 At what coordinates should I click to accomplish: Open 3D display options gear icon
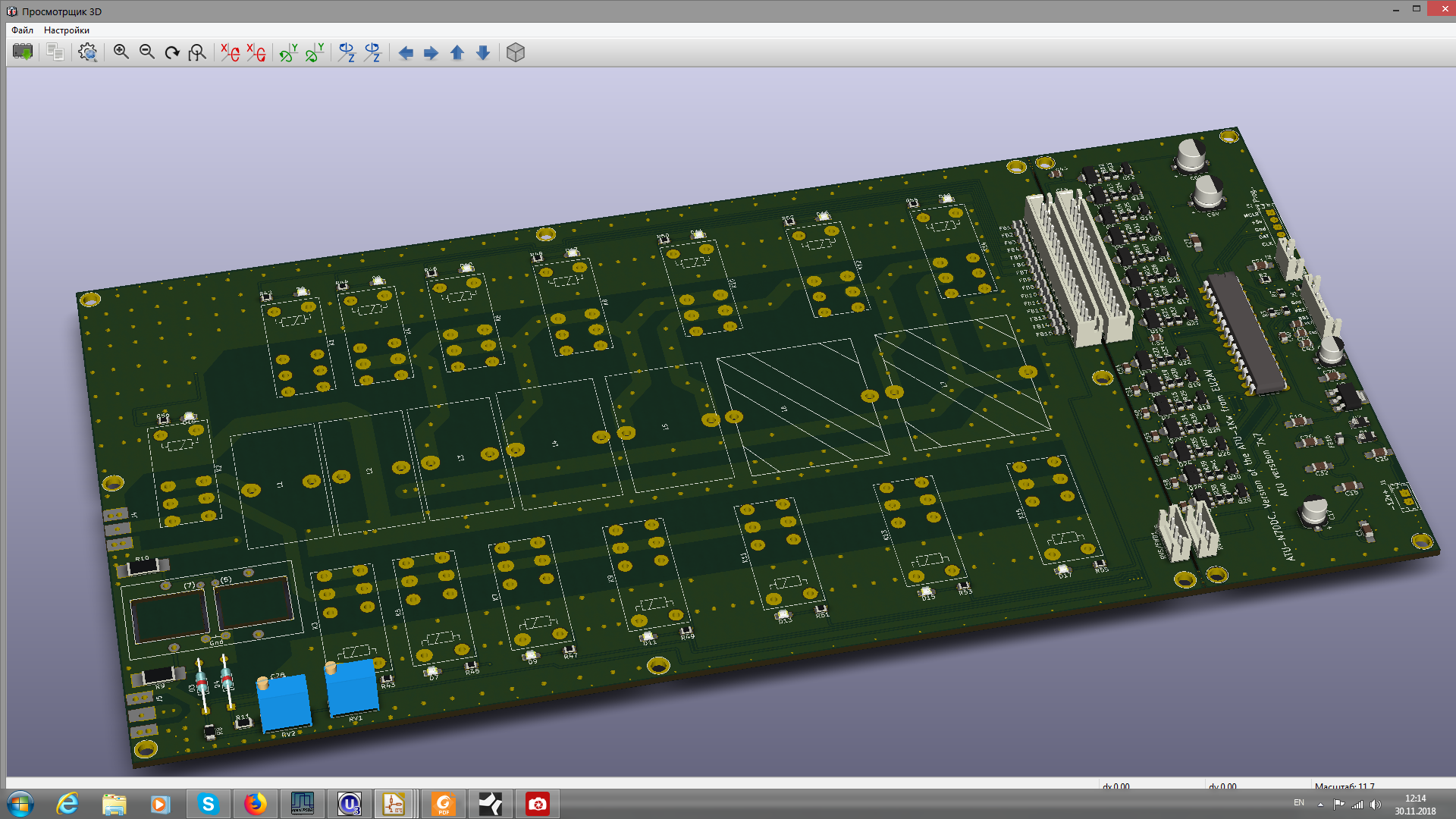88,52
